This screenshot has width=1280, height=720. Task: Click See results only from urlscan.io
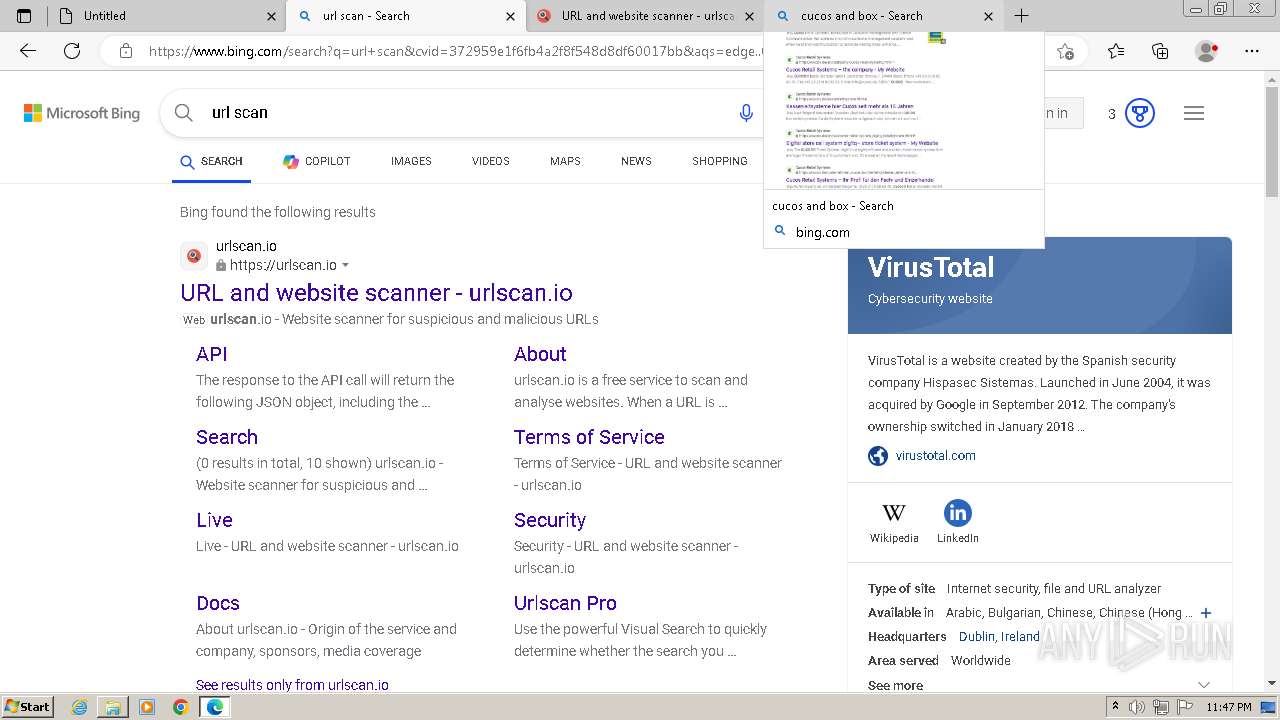(292, 685)
